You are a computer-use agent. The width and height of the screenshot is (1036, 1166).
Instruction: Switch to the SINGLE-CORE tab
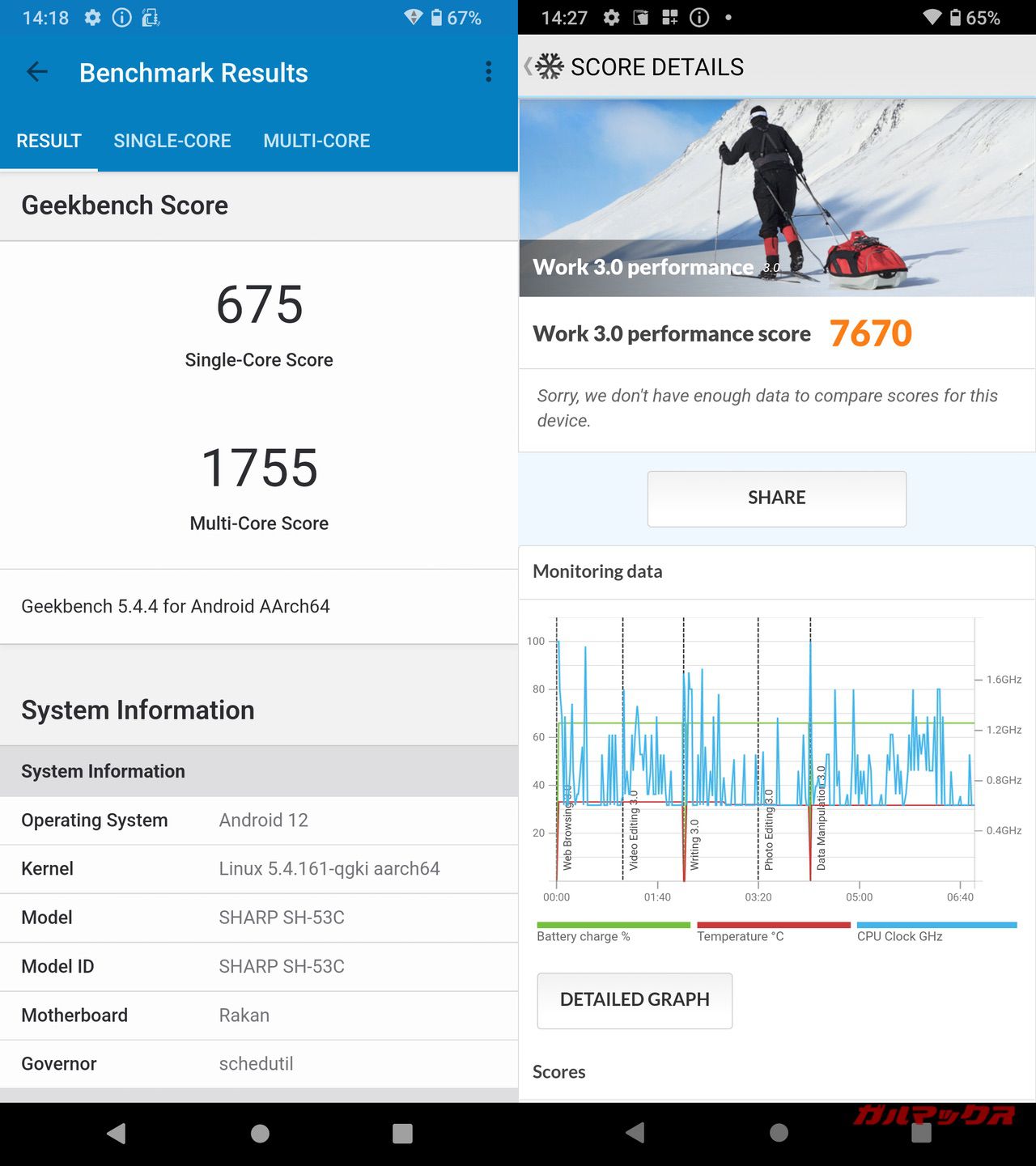tap(172, 141)
